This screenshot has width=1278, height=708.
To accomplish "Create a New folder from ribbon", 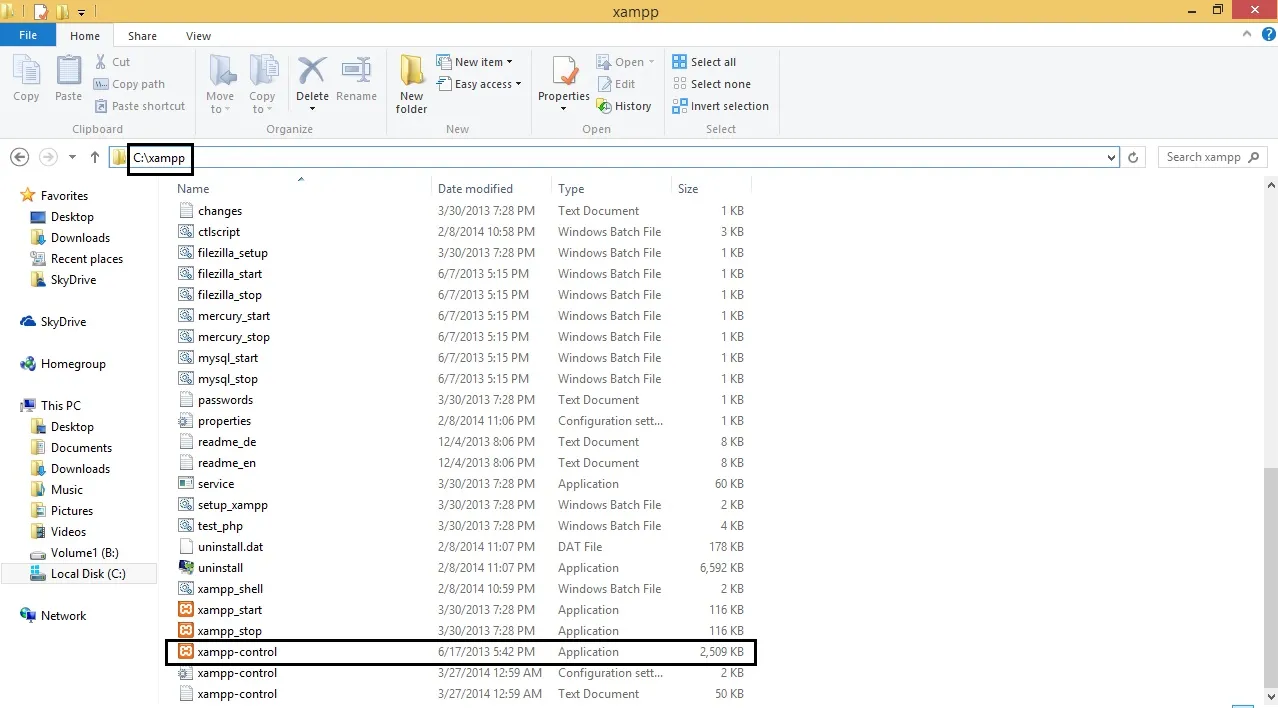I will [x=411, y=84].
